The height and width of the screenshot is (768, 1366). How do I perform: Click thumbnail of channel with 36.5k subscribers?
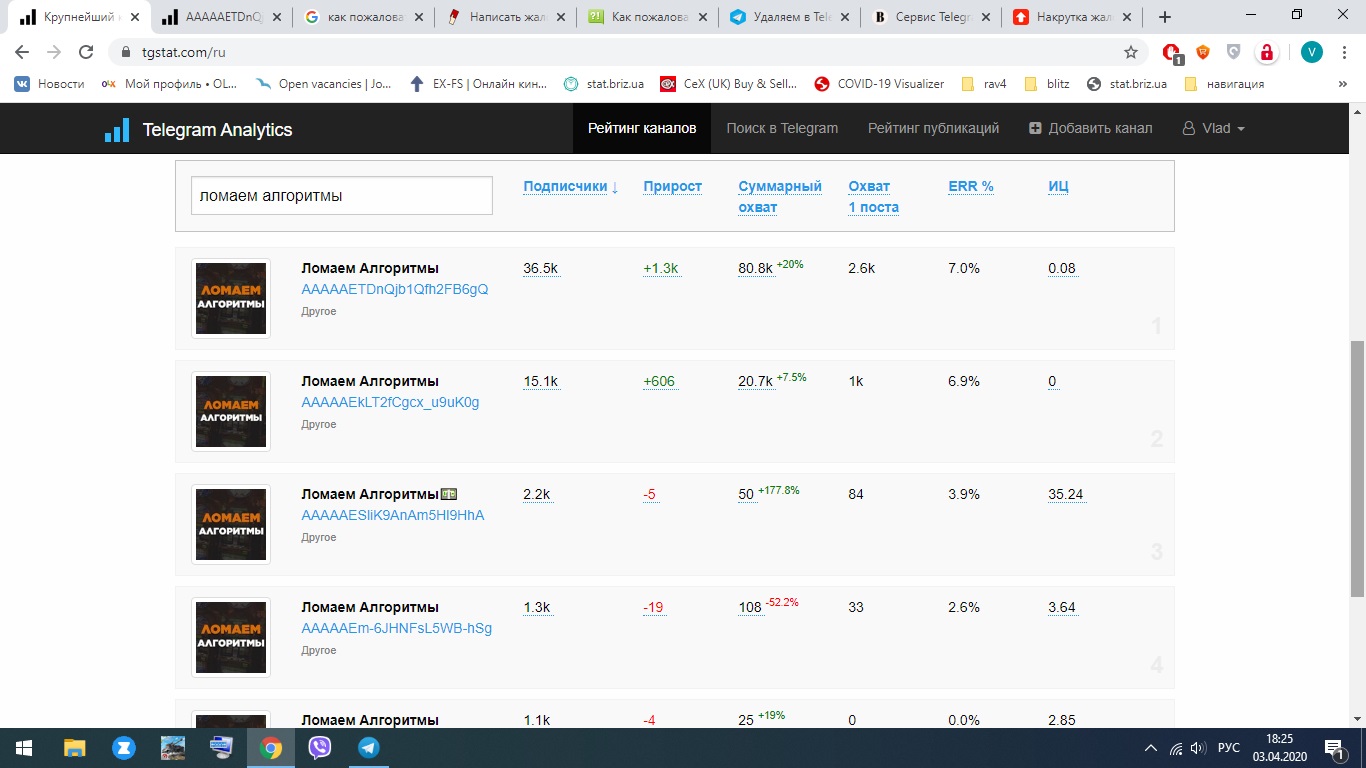pos(231,298)
